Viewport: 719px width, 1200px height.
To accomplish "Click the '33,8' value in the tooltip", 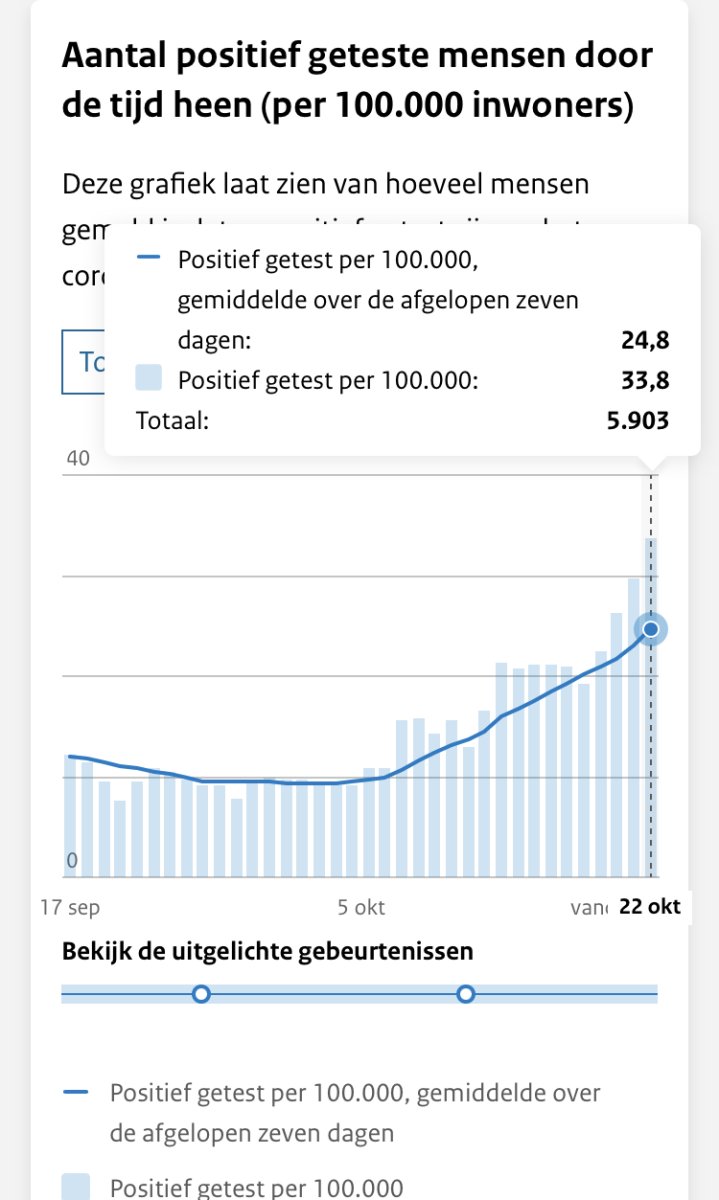I will click(644, 381).
